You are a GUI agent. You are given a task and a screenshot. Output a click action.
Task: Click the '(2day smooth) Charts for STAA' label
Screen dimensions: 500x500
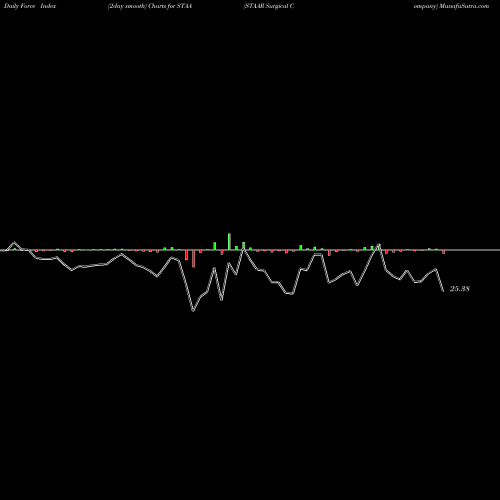(150, 6)
